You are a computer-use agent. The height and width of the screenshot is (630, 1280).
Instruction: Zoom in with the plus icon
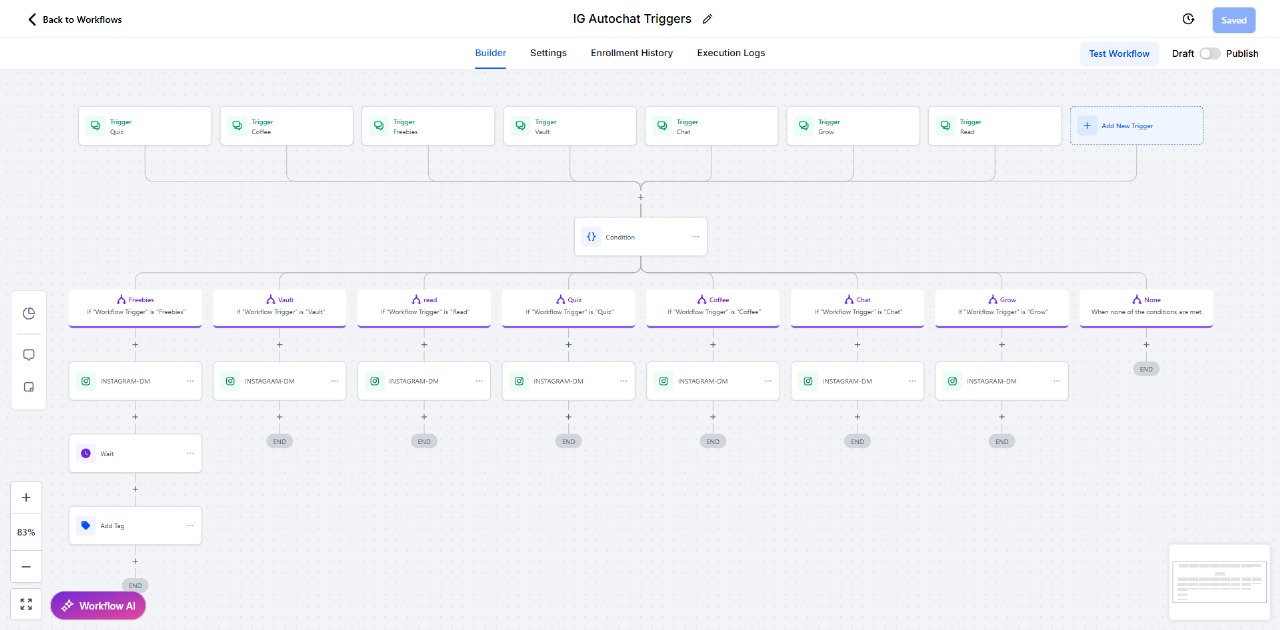(26, 498)
